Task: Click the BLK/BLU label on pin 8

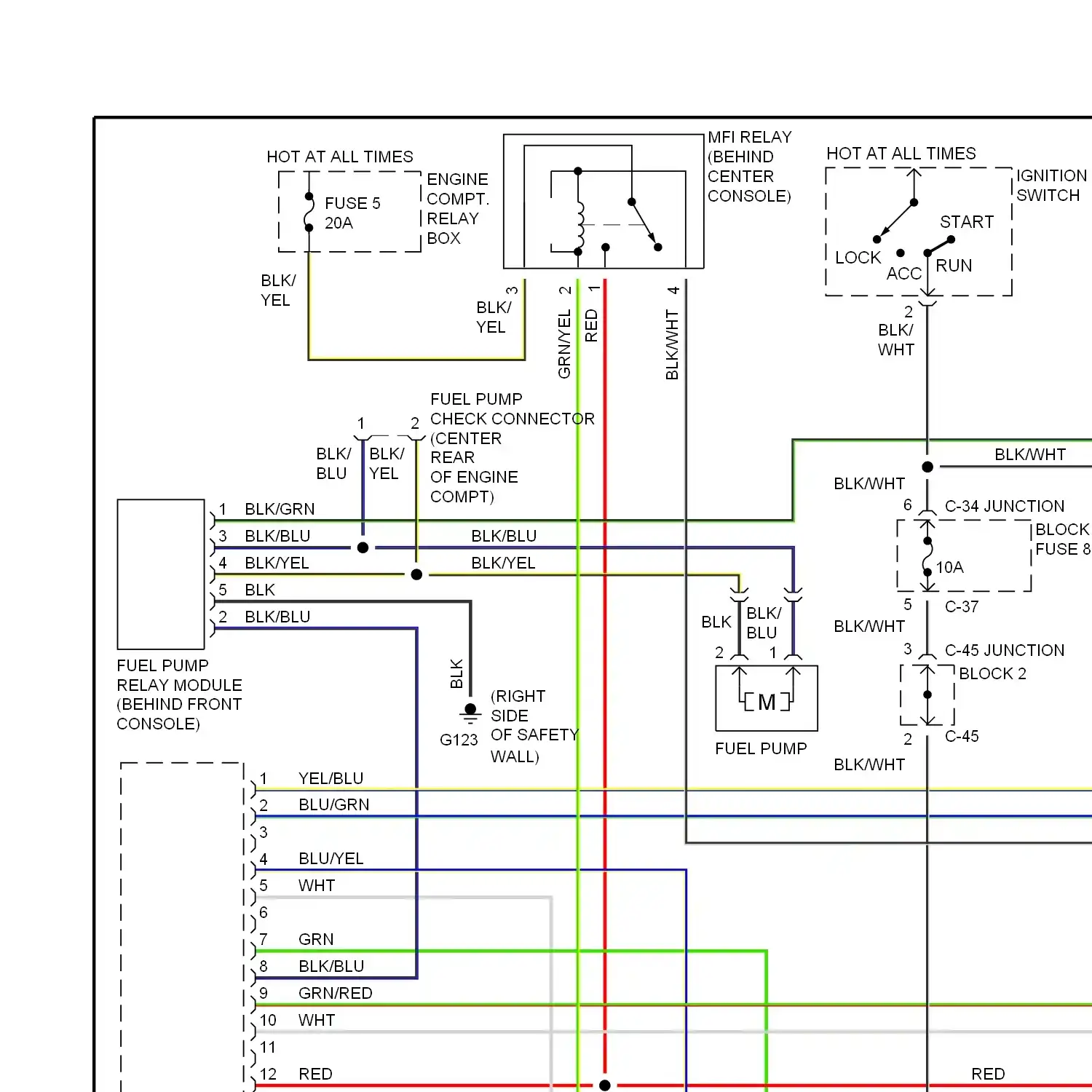Action: pos(331,966)
